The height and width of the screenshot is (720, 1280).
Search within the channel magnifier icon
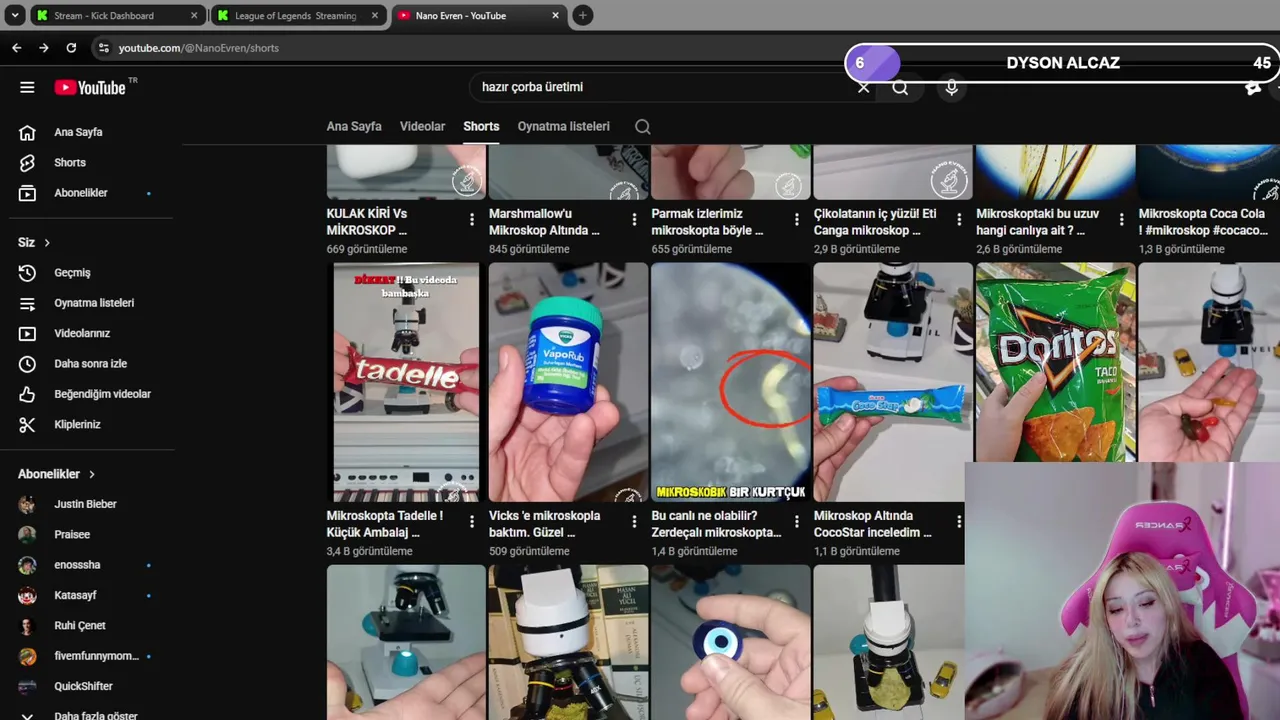click(x=643, y=127)
